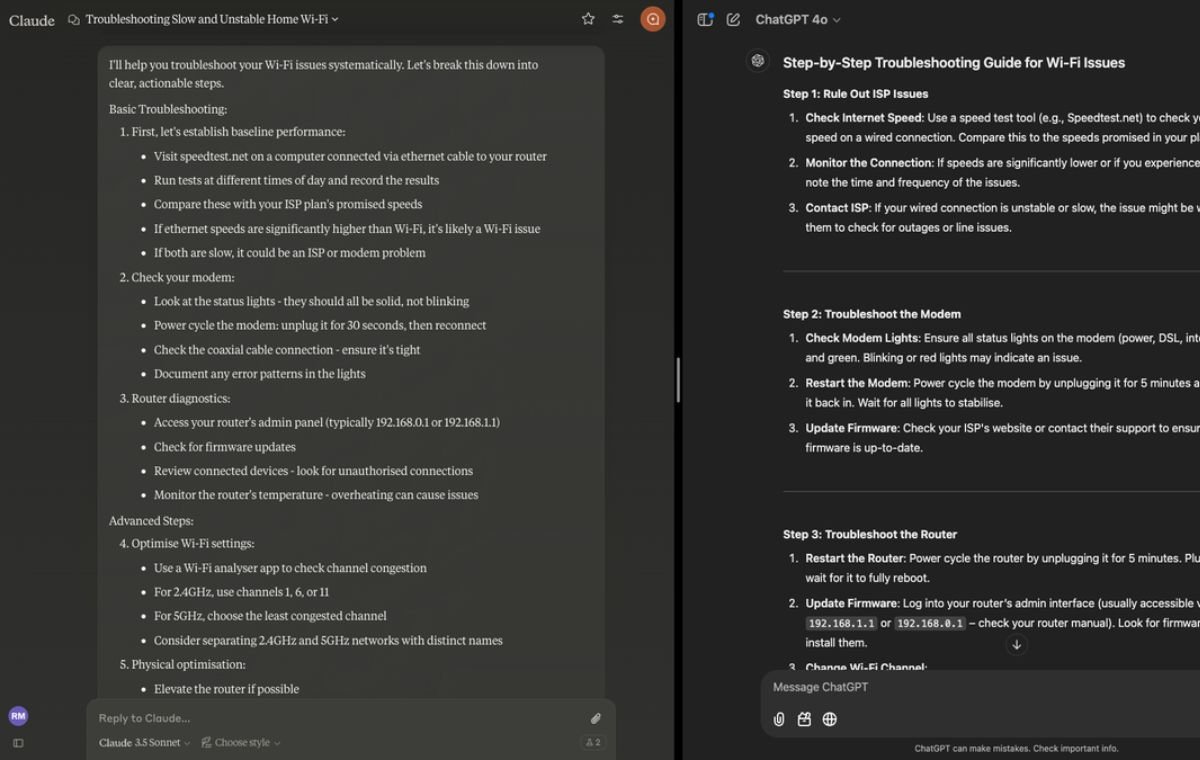The height and width of the screenshot is (760, 1200).
Task: Open ChatGPT tools toolbox icon
Action: [x=804, y=719]
